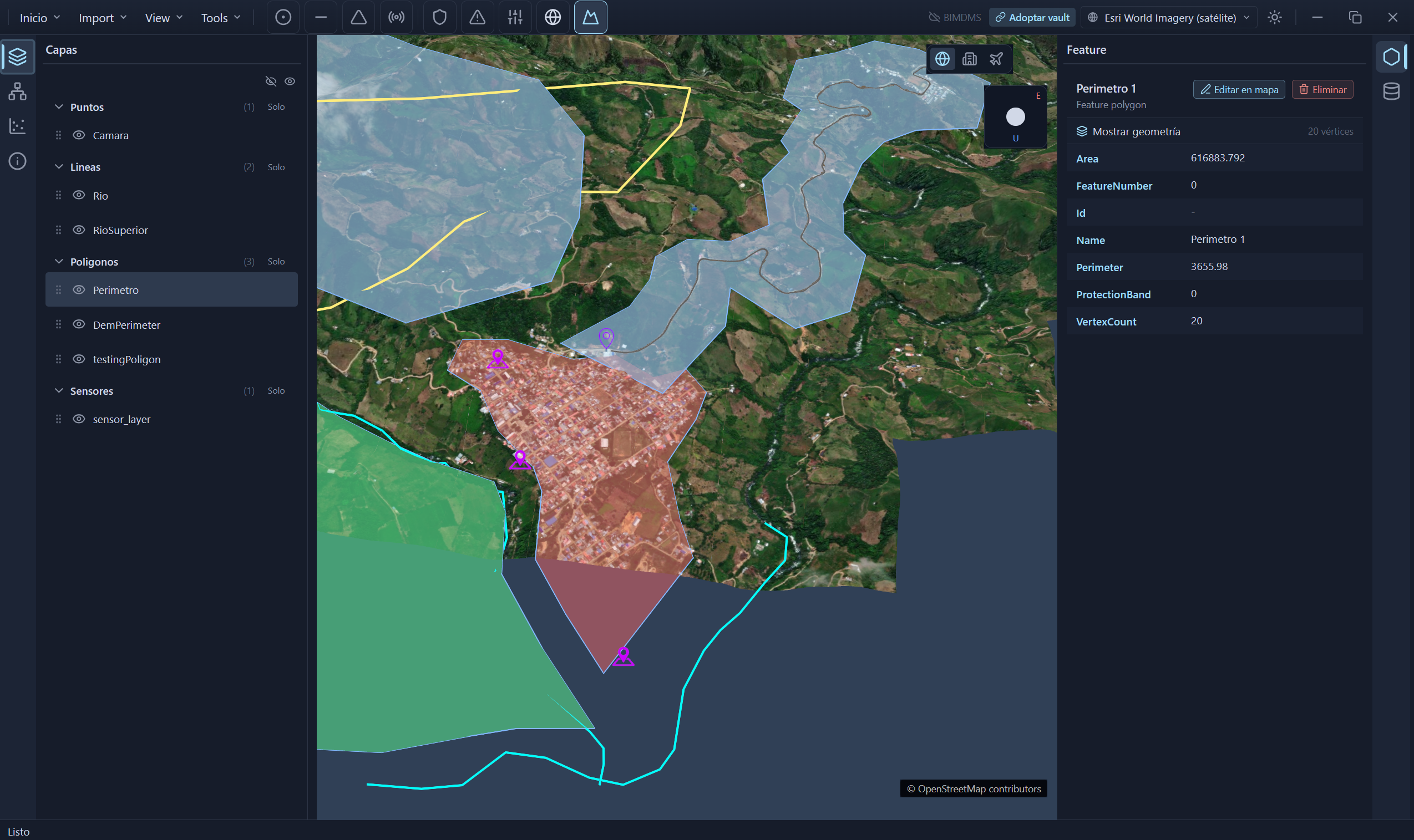
Task: Hide the testingPoligon layer
Action: coord(79,359)
